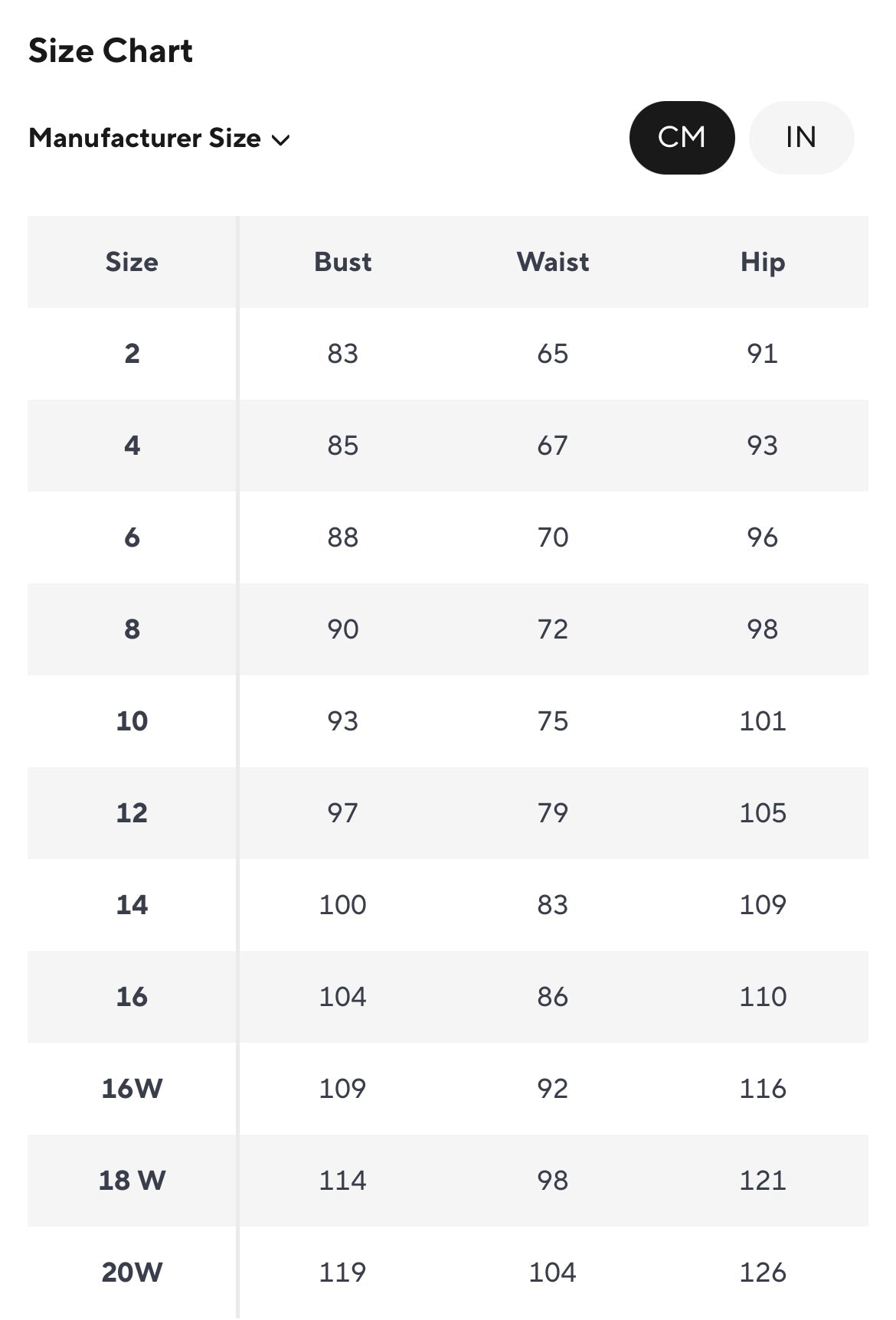The width and height of the screenshot is (896, 1320).
Task: Select the Size column header
Action: [132, 262]
